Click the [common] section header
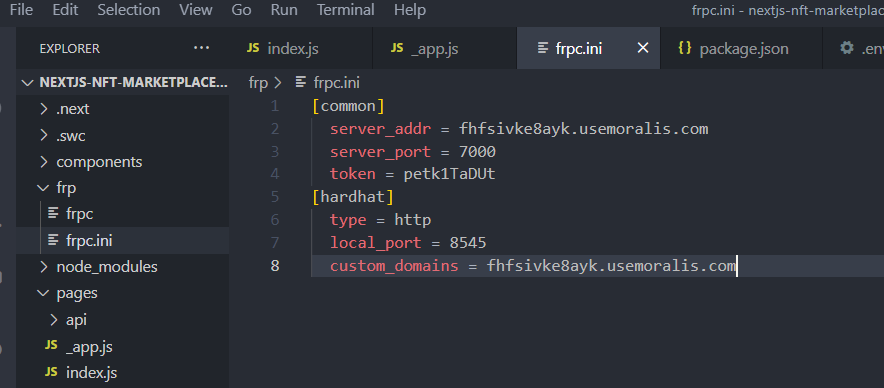This screenshot has height=388, width=884. pyautogui.click(x=348, y=106)
